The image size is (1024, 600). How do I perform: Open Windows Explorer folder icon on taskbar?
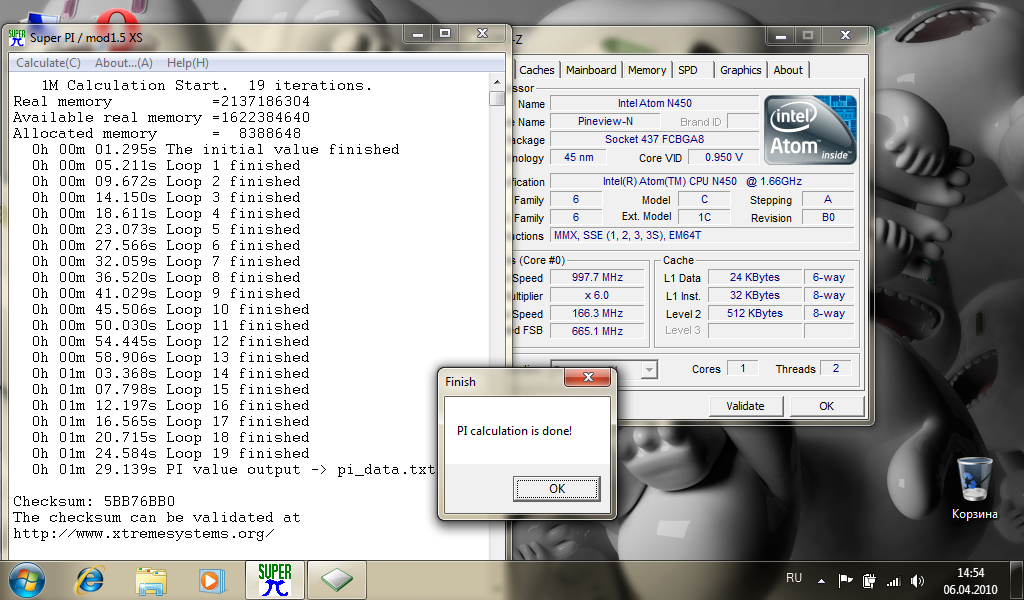click(151, 580)
